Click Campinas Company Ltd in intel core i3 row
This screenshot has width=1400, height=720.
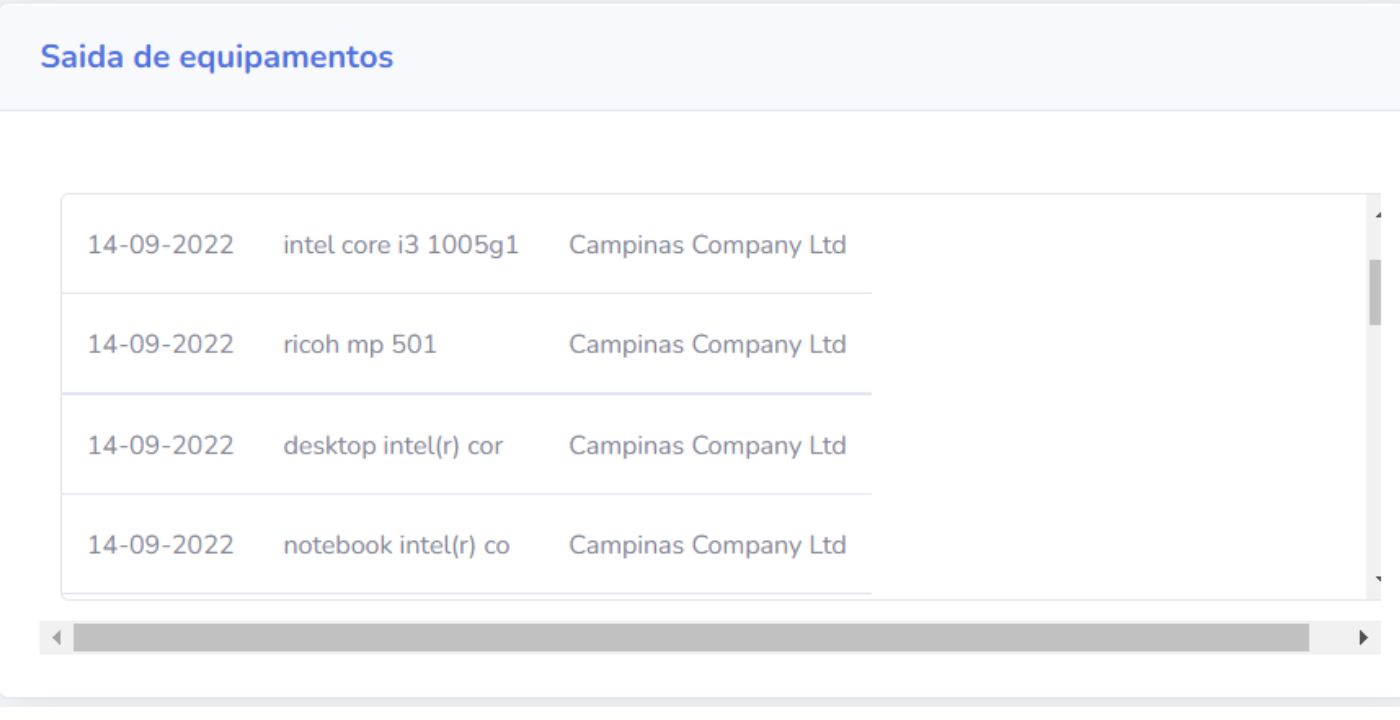pyautogui.click(x=707, y=245)
